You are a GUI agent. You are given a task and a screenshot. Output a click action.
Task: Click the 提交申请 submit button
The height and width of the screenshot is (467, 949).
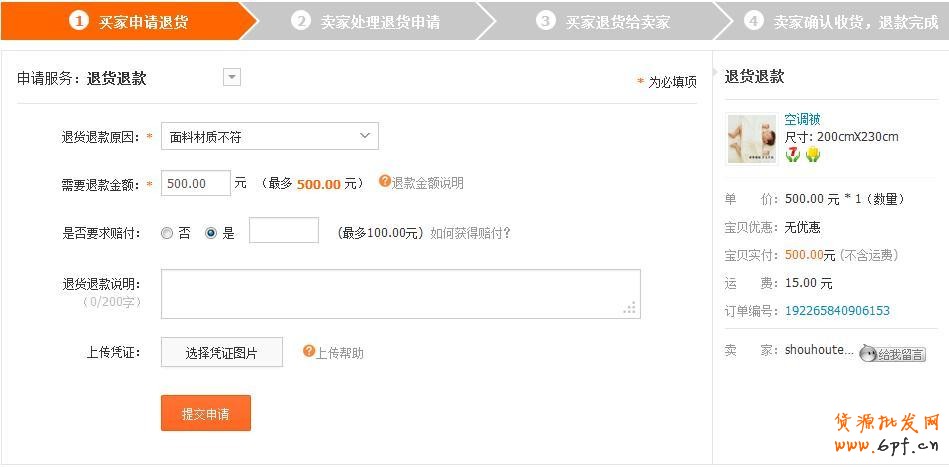click(x=205, y=413)
